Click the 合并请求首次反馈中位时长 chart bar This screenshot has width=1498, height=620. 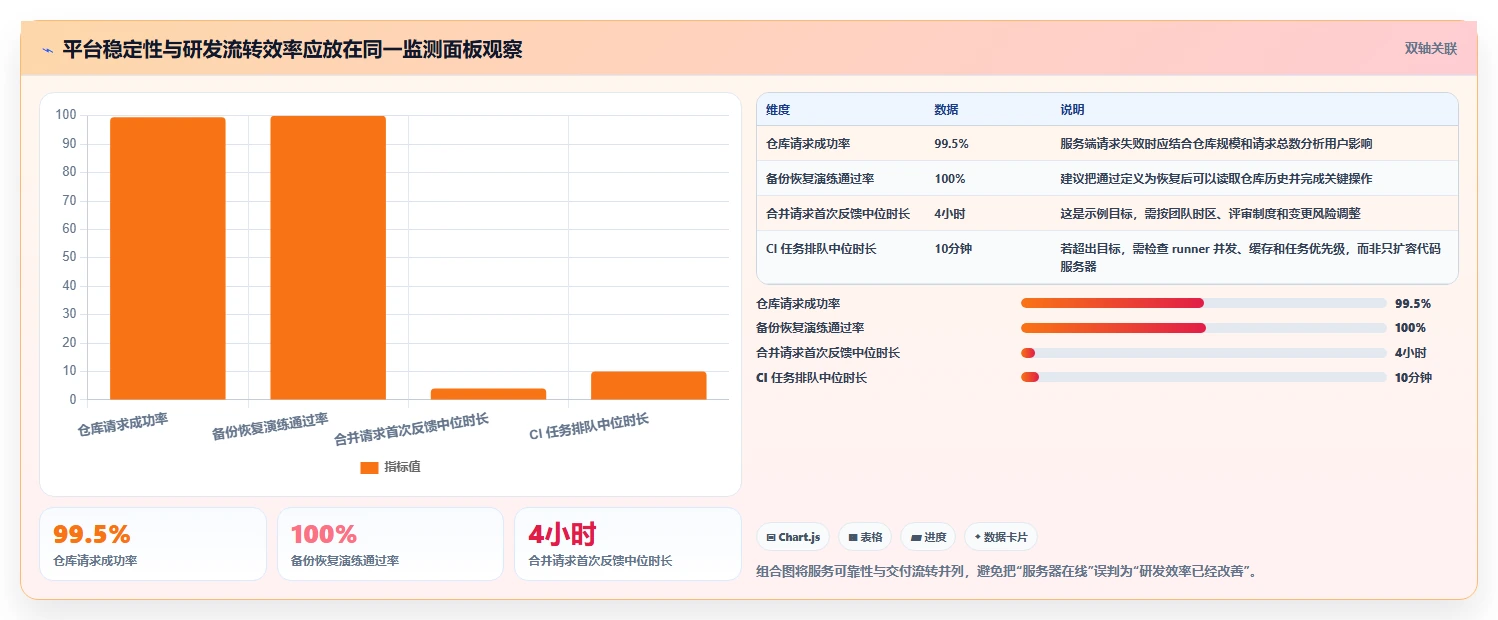click(x=488, y=394)
